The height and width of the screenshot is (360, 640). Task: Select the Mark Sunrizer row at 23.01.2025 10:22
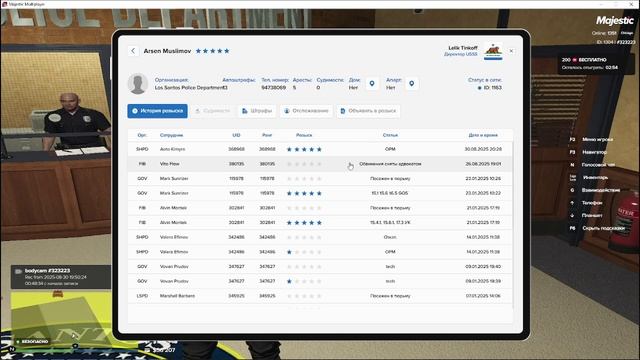point(320,193)
